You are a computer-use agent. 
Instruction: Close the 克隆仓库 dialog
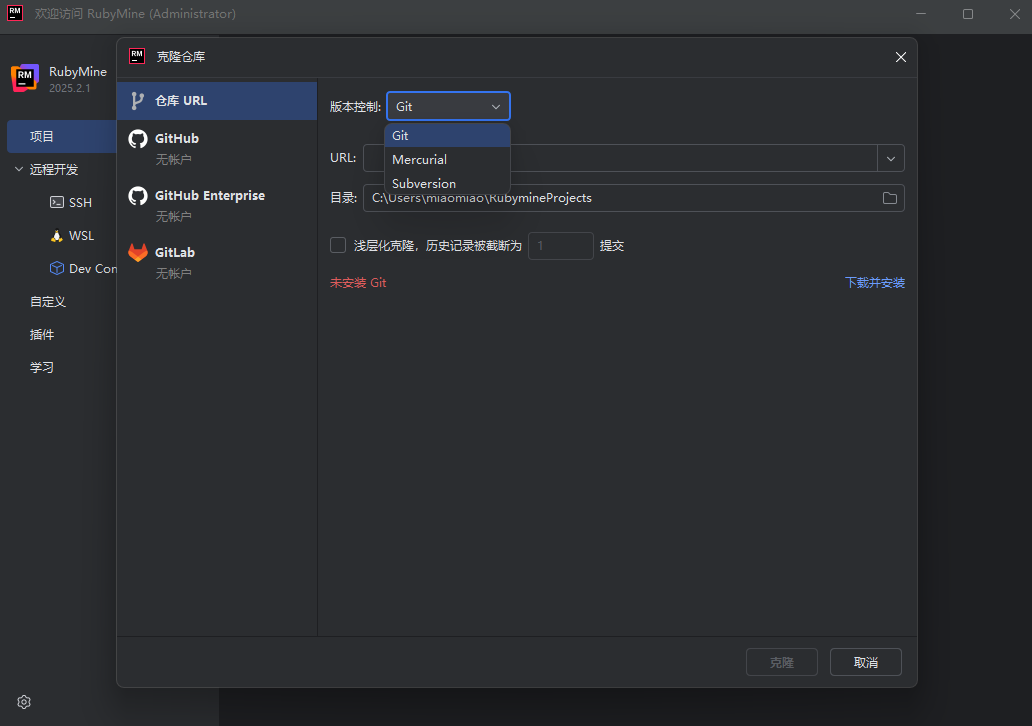[x=900, y=57]
